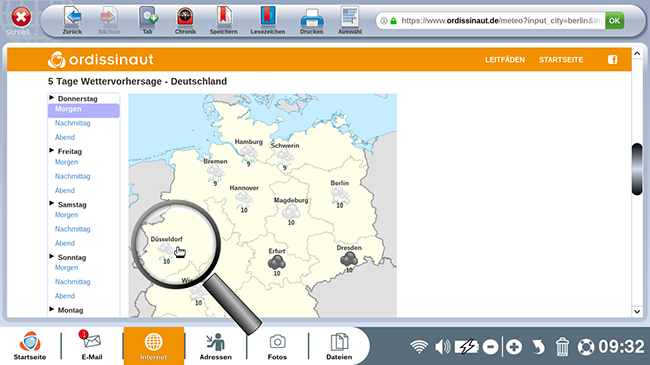Click the vertical scrollbar thumb
The height and width of the screenshot is (365, 650).
coord(637,169)
